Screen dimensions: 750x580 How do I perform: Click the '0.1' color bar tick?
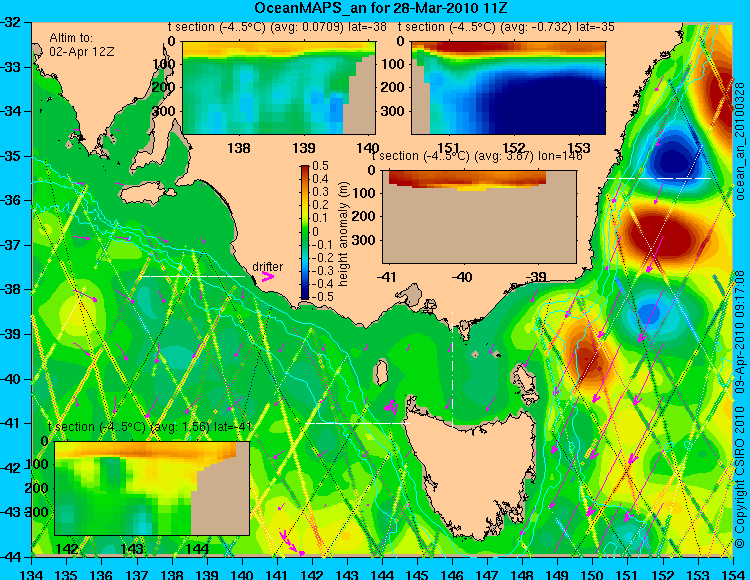pos(320,219)
